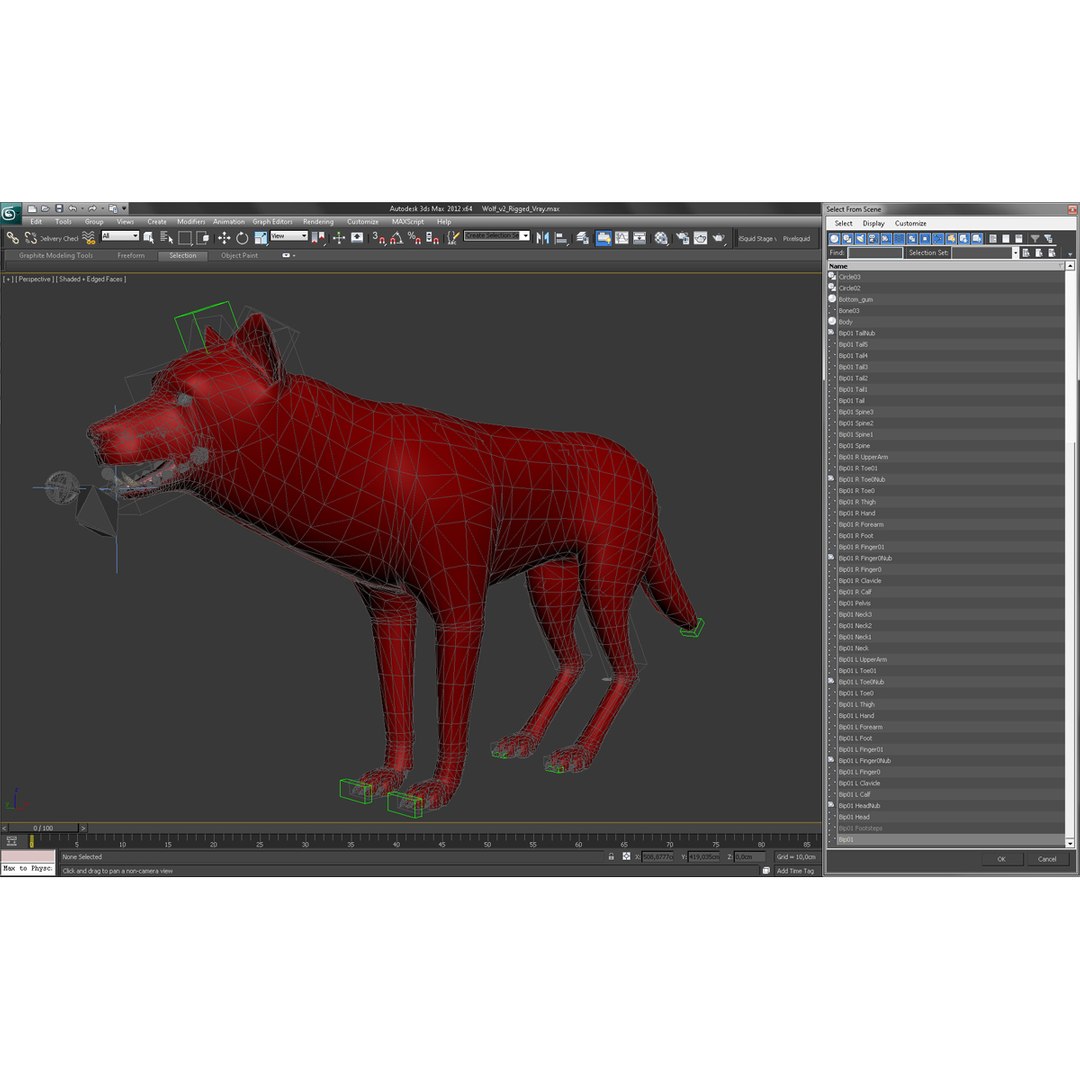Image resolution: width=1080 pixels, height=1080 pixels.
Task: Expand the quick access toolbar customize arrow
Action: click(124, 209)
